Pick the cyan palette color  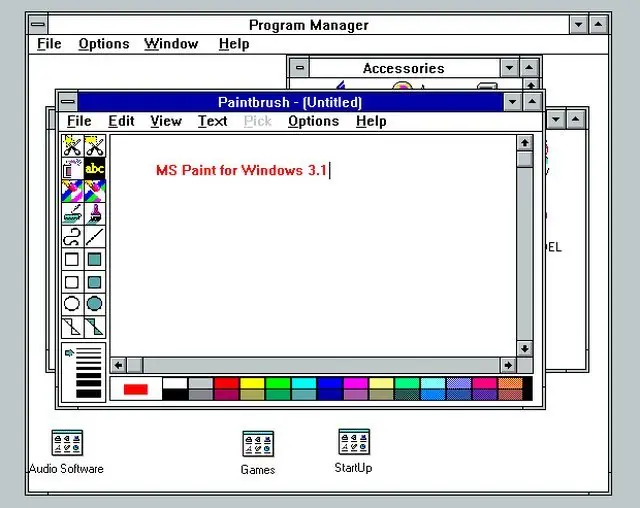pos(304,383)
